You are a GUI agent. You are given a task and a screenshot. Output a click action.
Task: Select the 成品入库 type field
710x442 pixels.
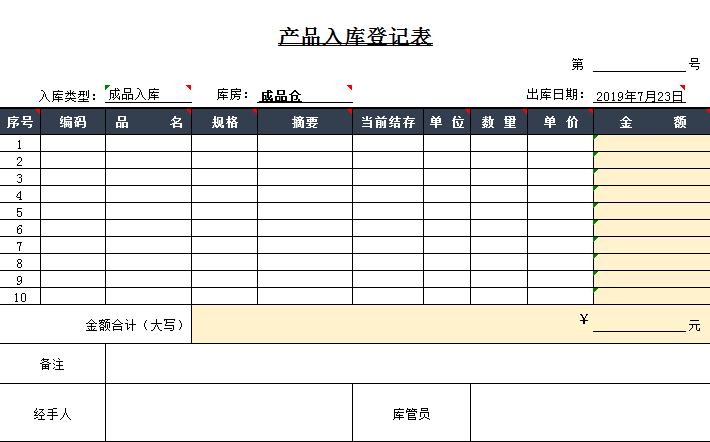[148, 96]
